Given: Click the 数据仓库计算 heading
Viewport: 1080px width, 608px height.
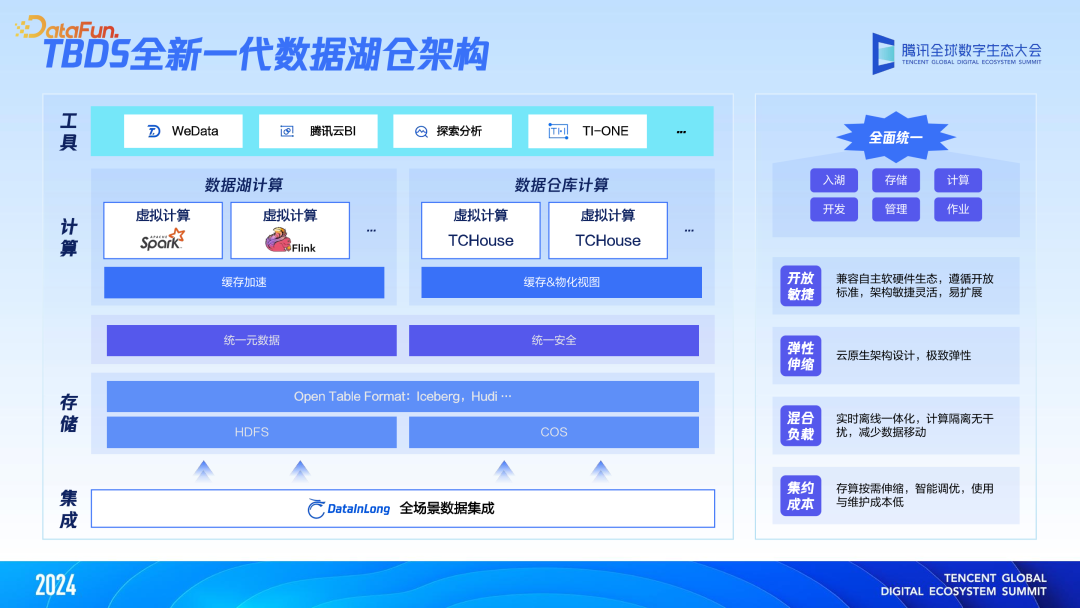Looking at the screenshot, I should (561, 185).
